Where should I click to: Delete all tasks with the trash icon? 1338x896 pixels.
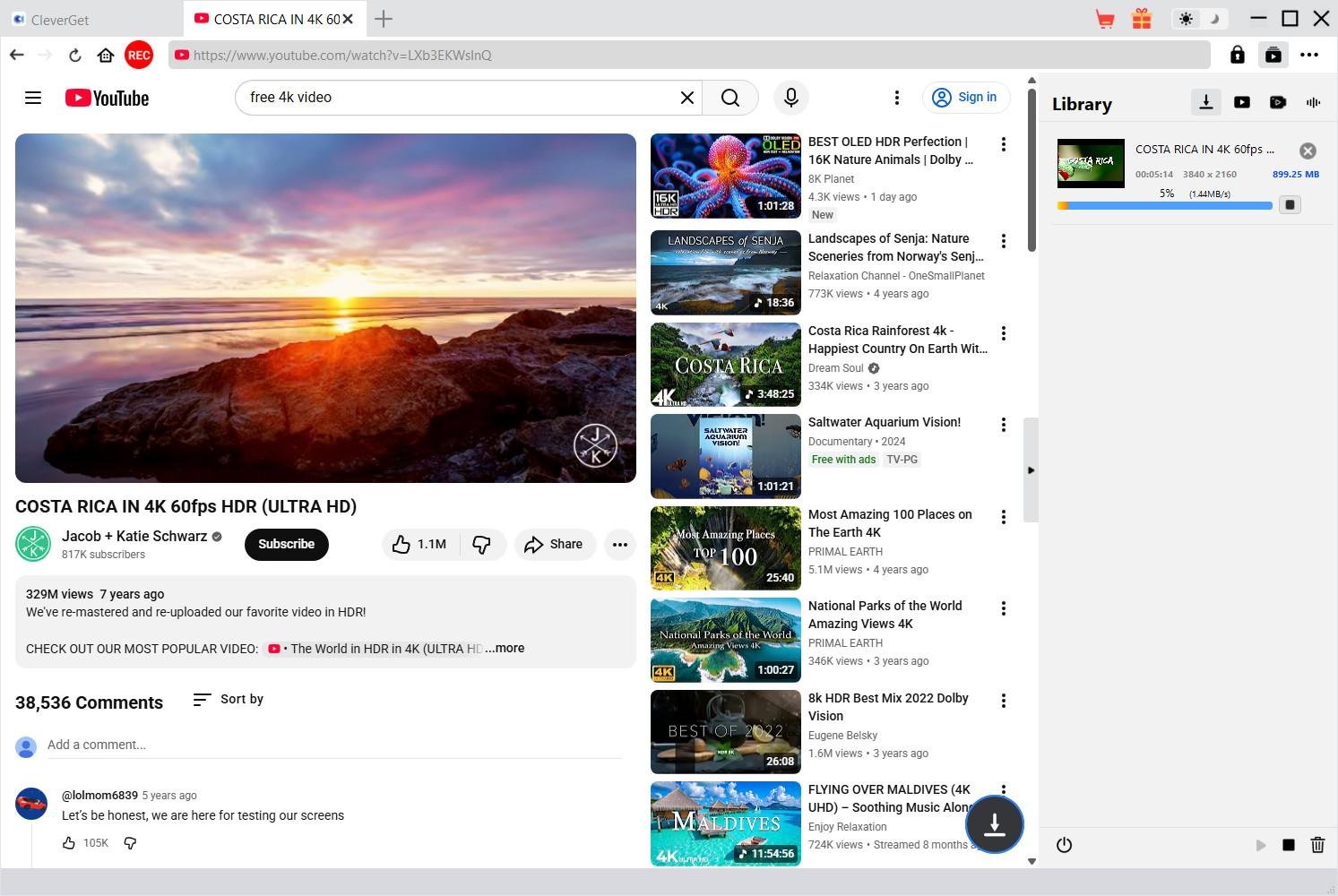click(1317, 845)
